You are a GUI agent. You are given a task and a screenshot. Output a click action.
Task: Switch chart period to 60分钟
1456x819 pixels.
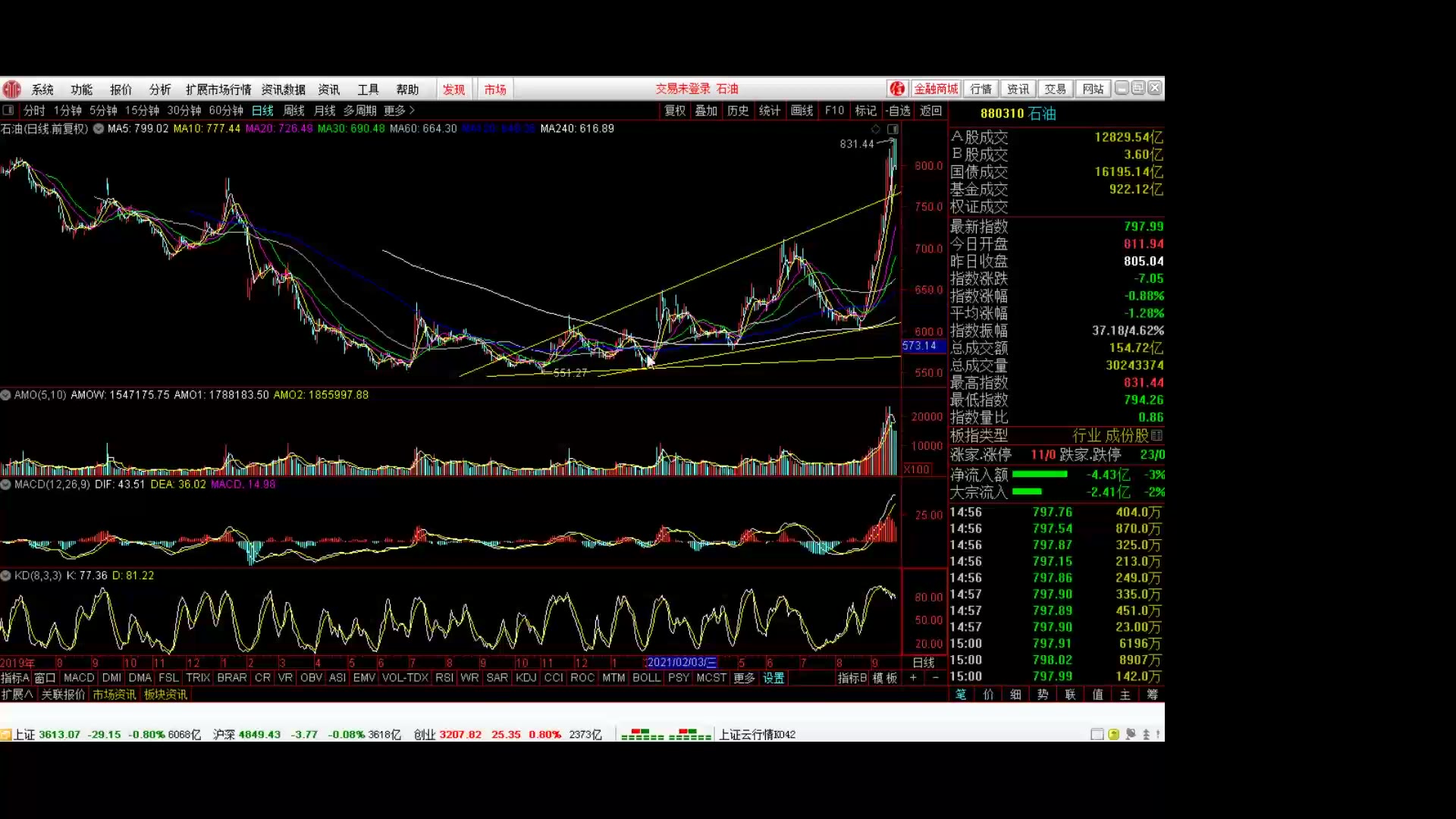(226, 111)
